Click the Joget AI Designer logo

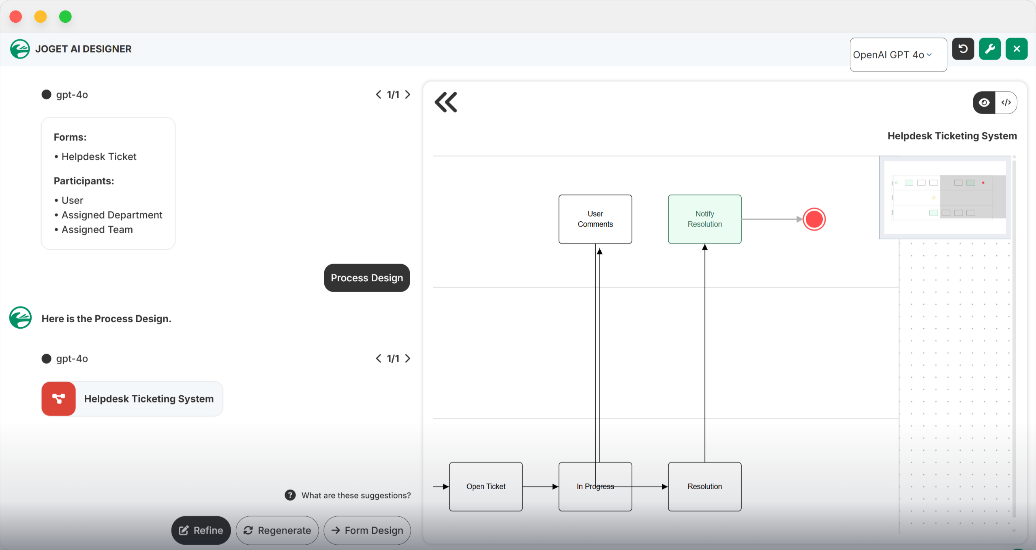tap(20, 49)
